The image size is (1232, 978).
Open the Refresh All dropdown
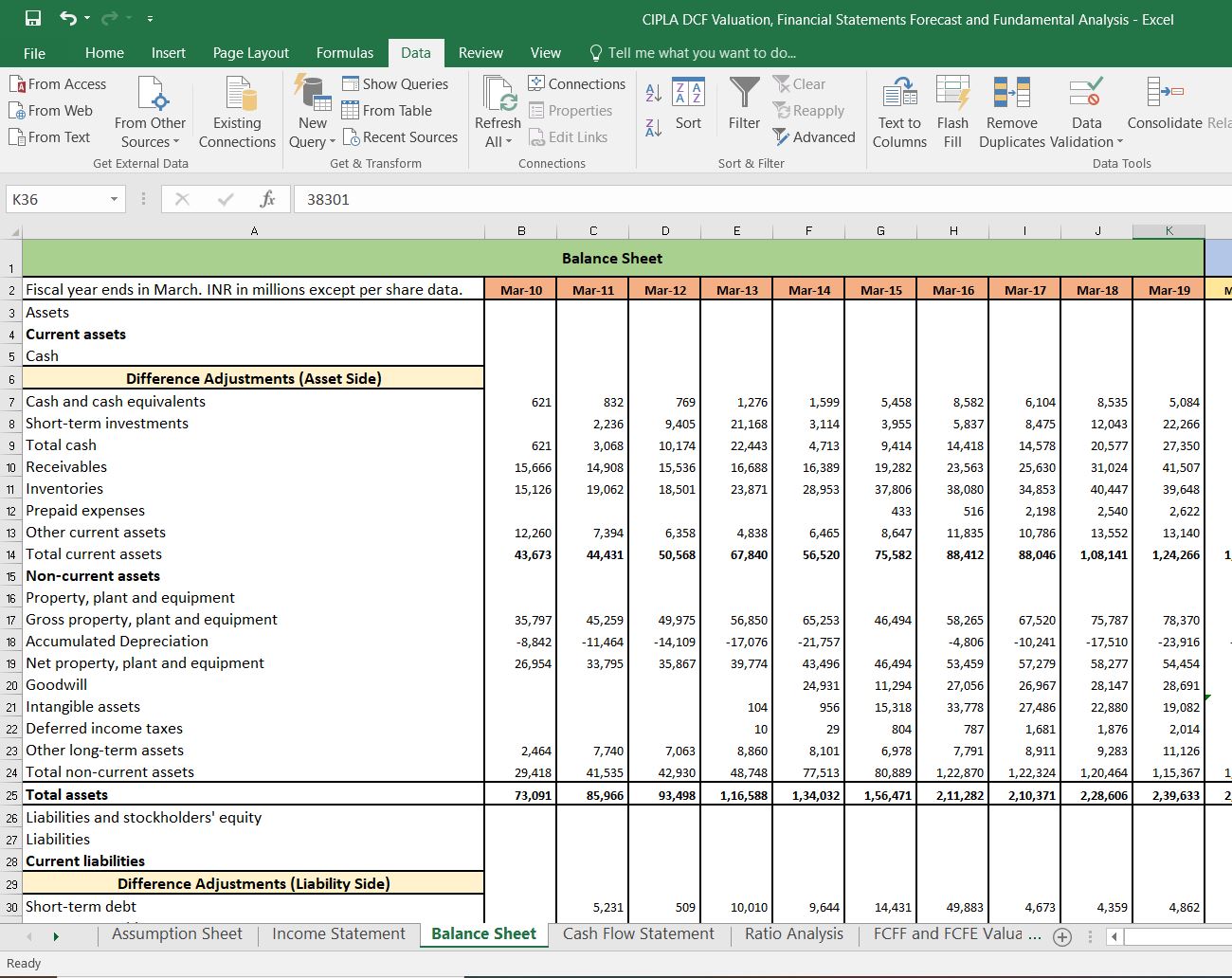(x=498, y=112)
